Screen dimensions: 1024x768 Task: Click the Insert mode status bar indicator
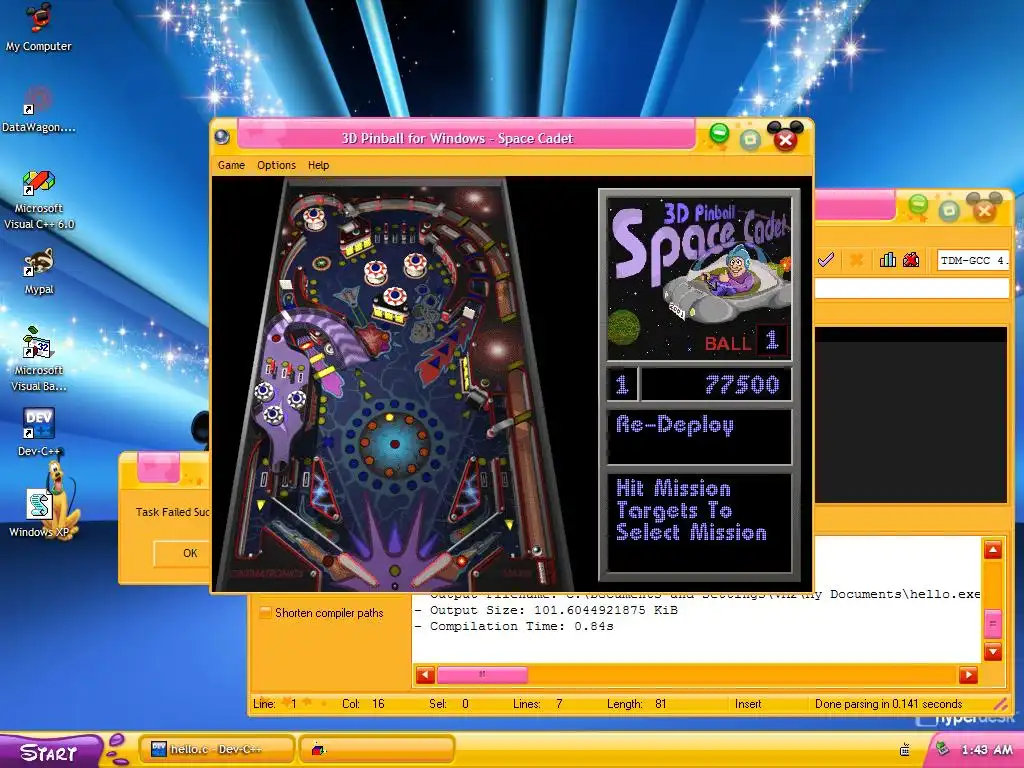748,704
